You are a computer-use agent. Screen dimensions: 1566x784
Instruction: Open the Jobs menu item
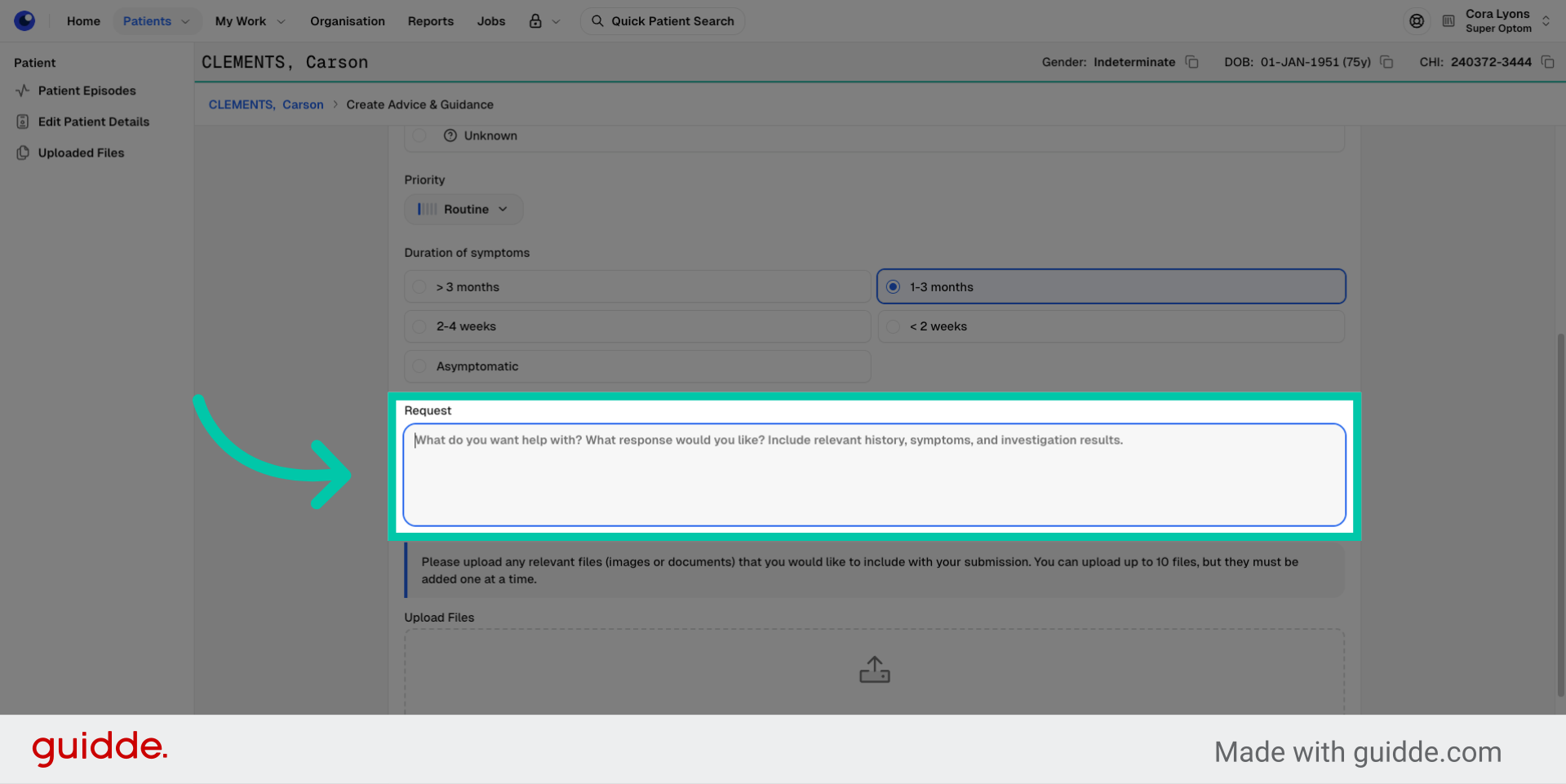click(x=491, y=21)
